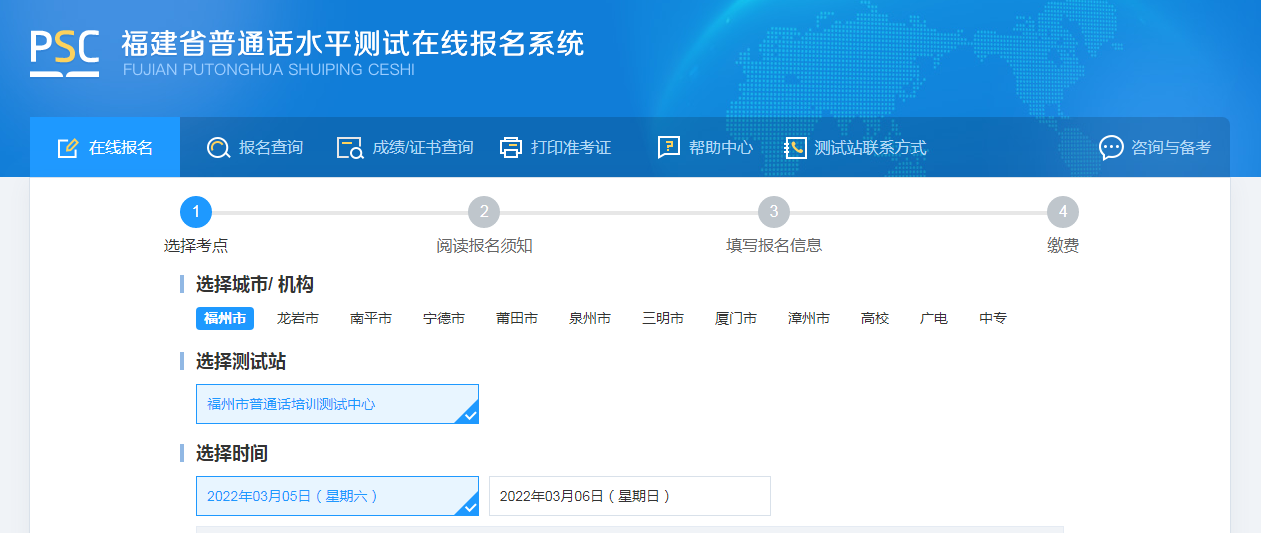Select 福州市普通话培训测试中心 test station

click(x=337, y=404)
